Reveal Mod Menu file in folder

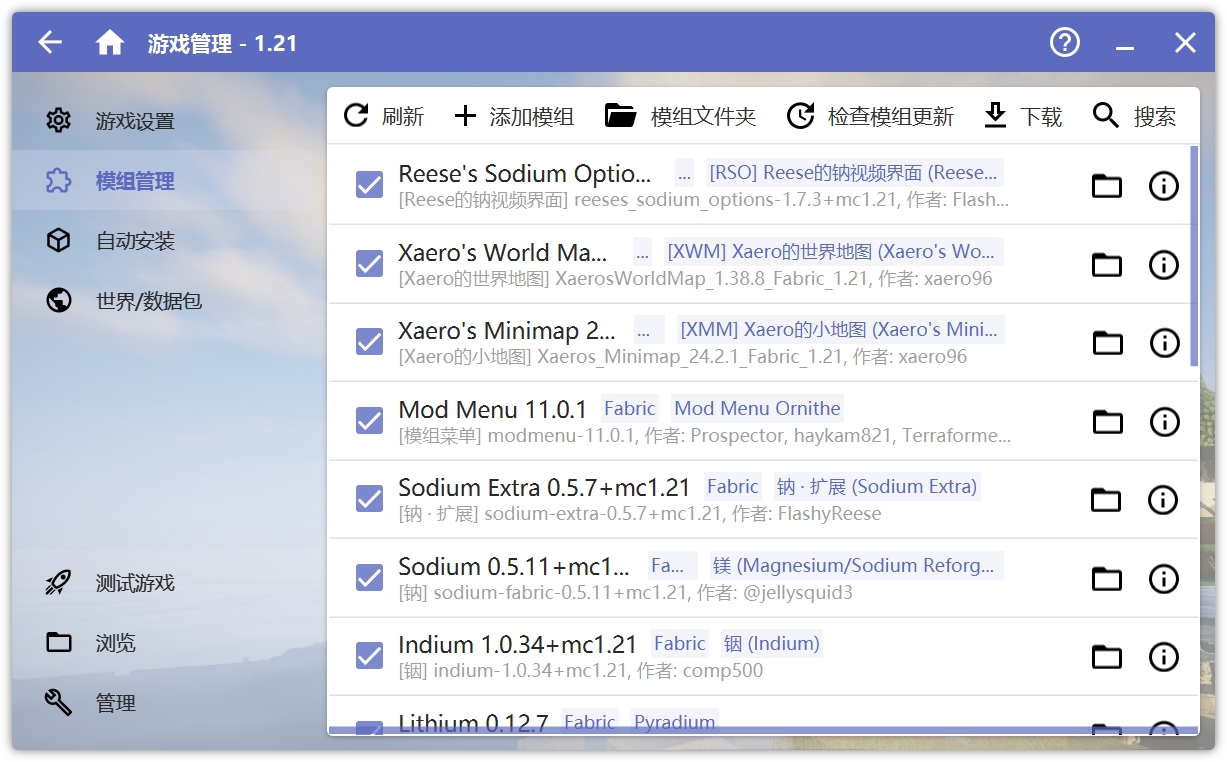click(1106, 421)
